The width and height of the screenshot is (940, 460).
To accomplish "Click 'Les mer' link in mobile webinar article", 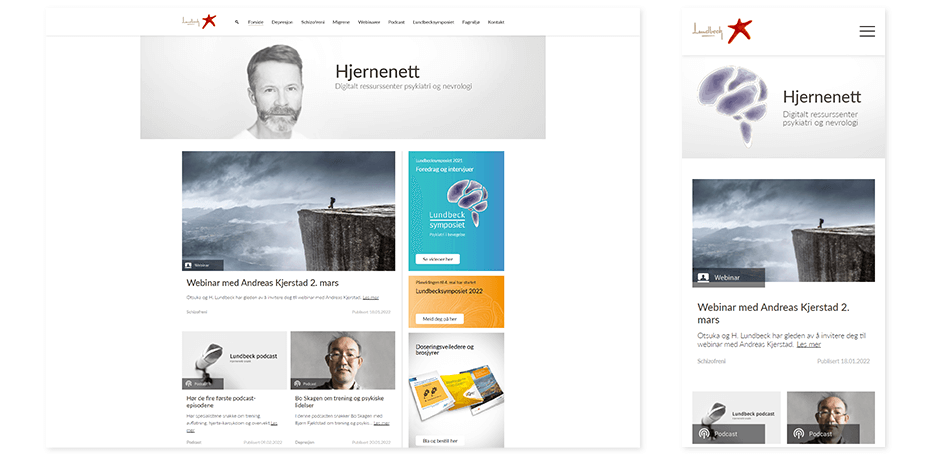I will click(x=809, y=345).
